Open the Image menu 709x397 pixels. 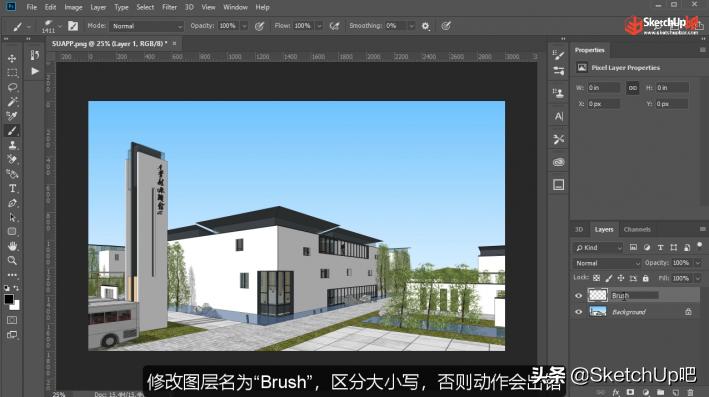[x=73, y=7]
